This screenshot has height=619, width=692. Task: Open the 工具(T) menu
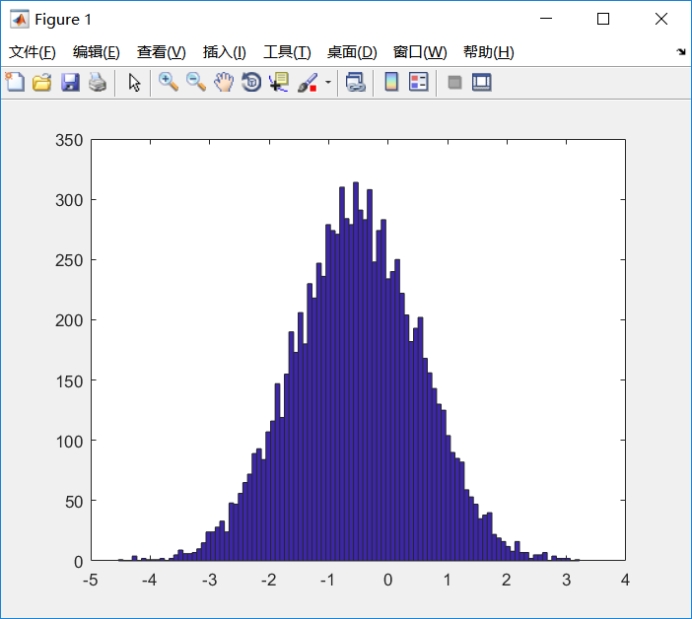coord(287,52)
